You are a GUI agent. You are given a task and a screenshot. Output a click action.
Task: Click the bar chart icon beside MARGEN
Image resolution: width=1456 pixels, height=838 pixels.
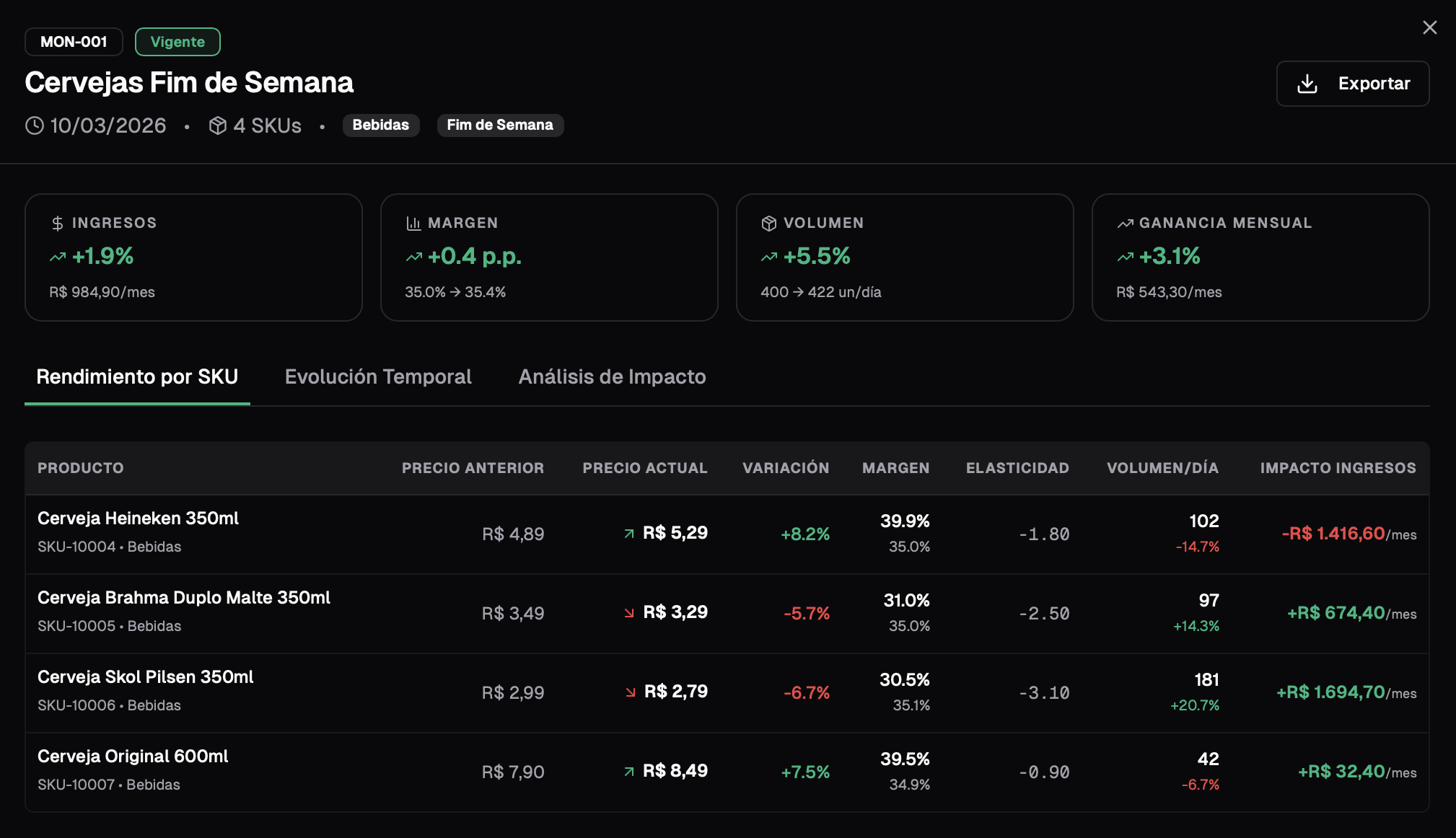413,223
